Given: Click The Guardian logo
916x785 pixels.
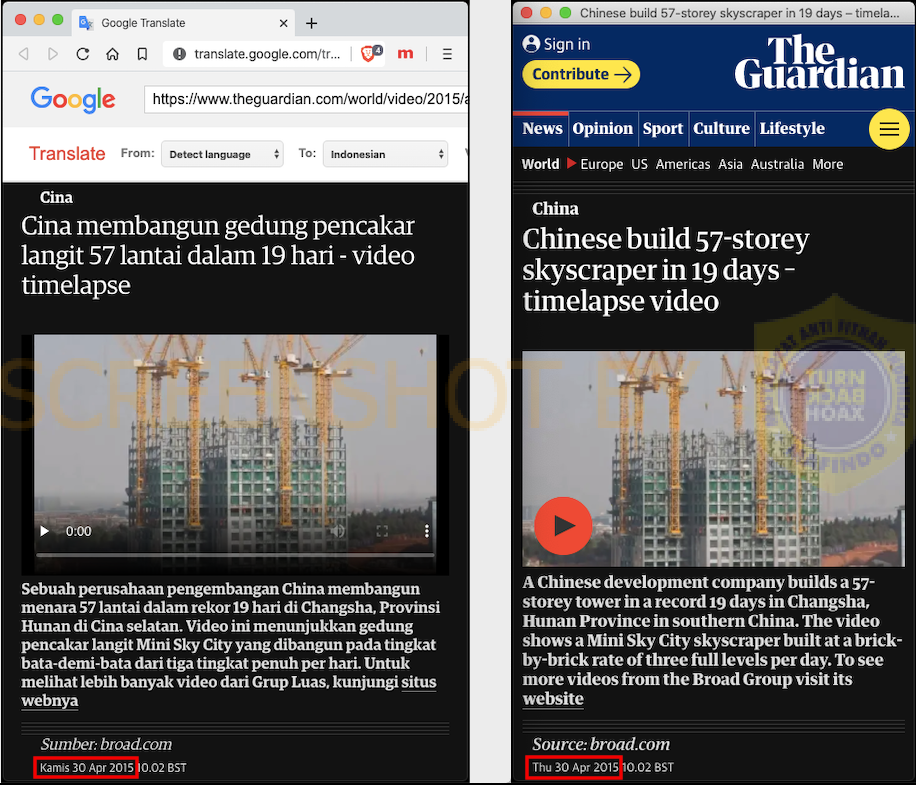Looking at the screenshot, I should 819,62.
